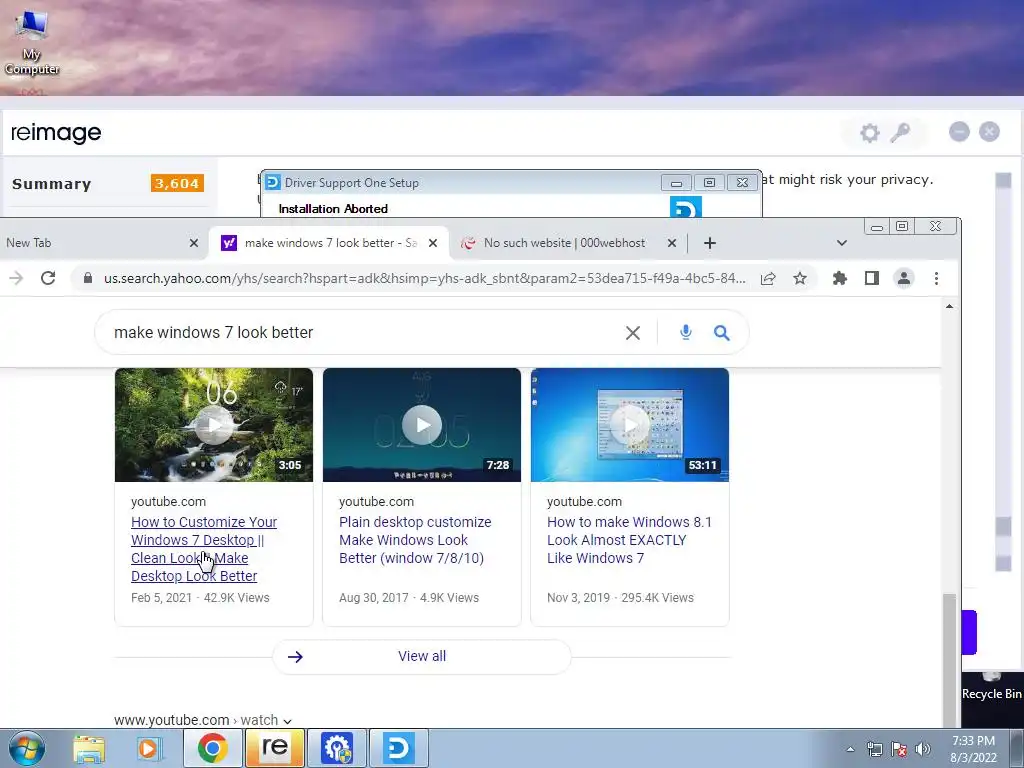Reload the Yahoo search page
The height and width of the screenshot is (768, 1024).
pyautogui.click(x=48, y=278)
